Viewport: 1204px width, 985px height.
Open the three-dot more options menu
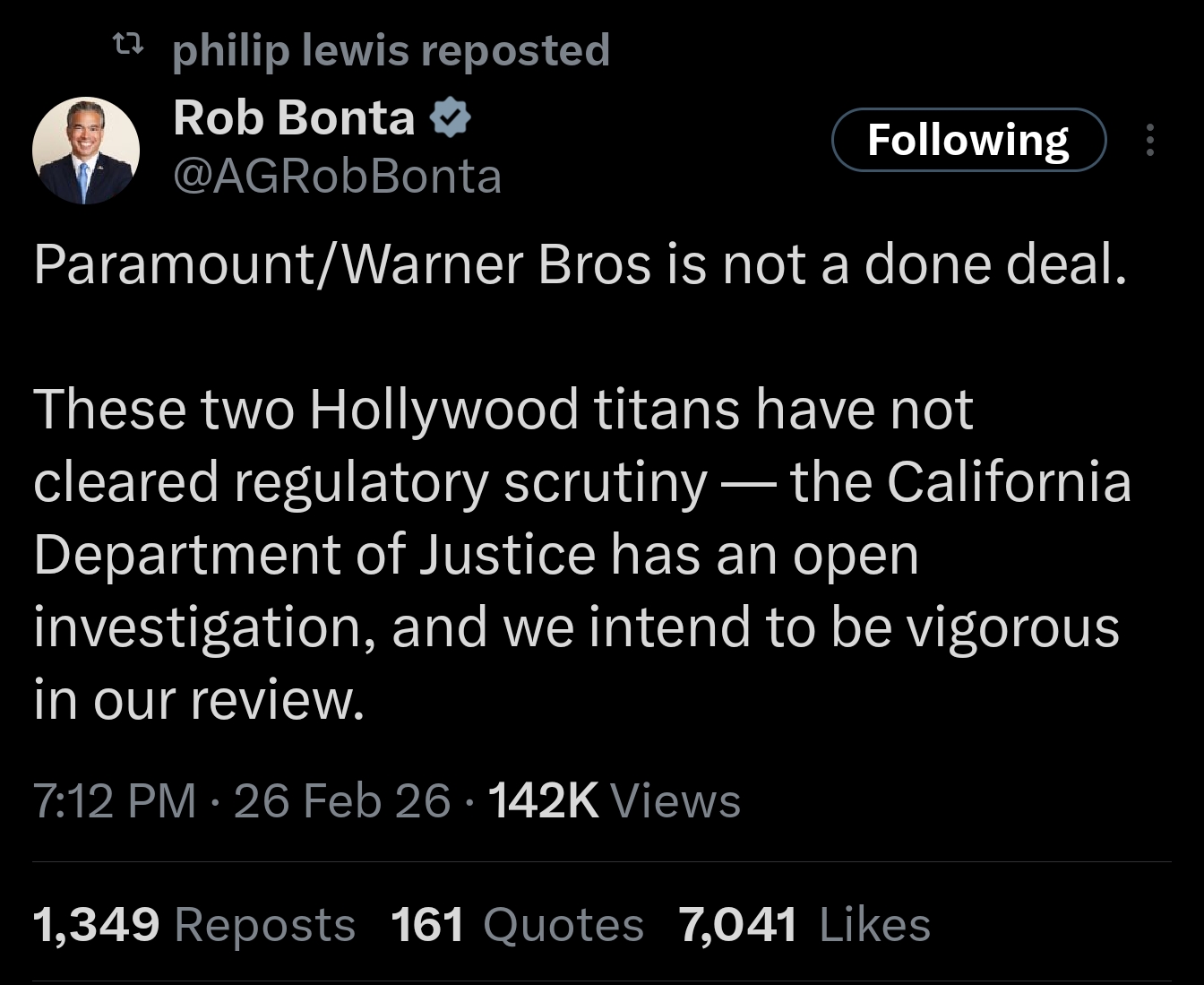[x=1150, y=141]
